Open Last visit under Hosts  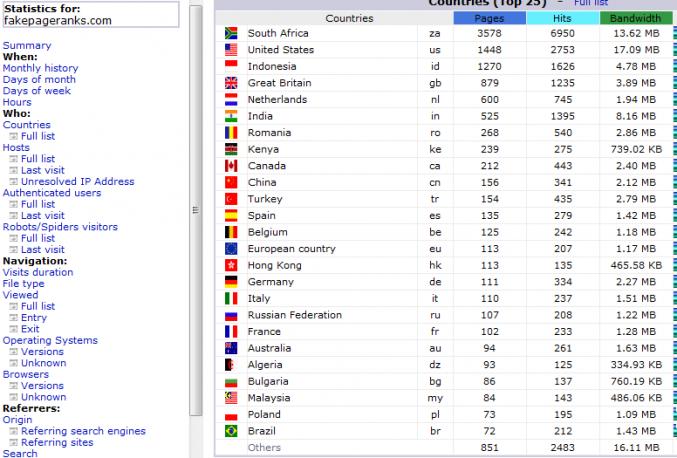pos(43,170)
